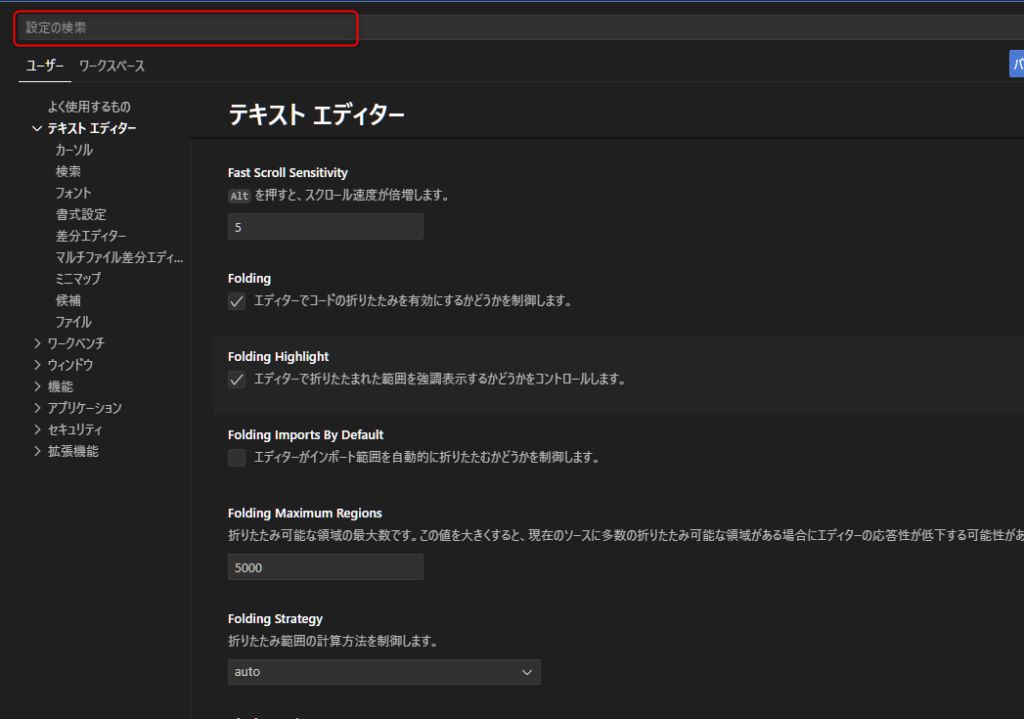The height and width of the screenshot is (719, 1024).
Task: Switch to the ワークスペース tab
Action: [112, 65]
